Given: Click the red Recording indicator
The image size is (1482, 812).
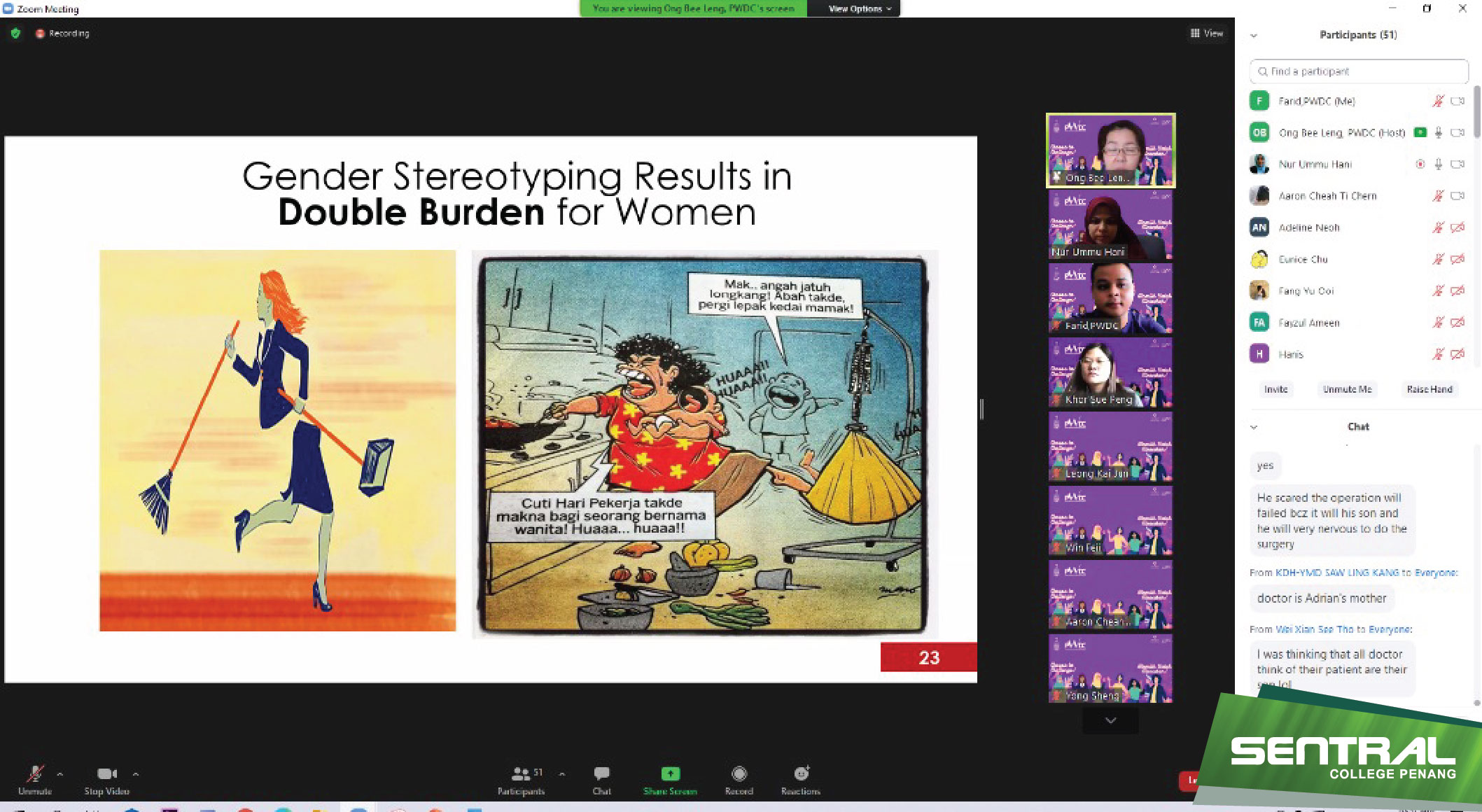Looking at the screenshot, I should click(62, 33).
